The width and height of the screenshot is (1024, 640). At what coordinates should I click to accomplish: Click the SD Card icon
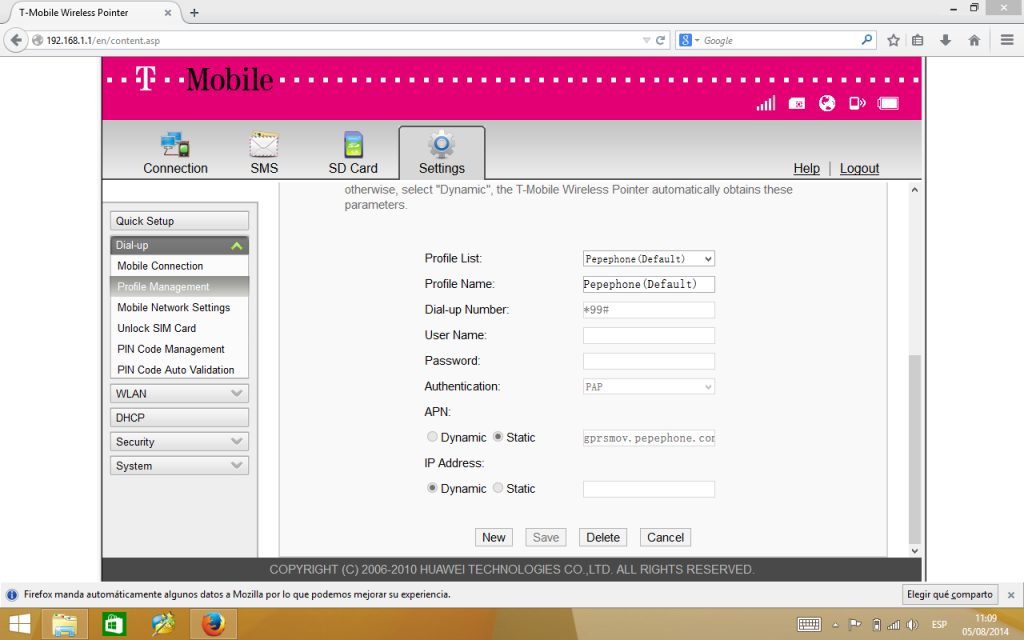click(352, 145)
